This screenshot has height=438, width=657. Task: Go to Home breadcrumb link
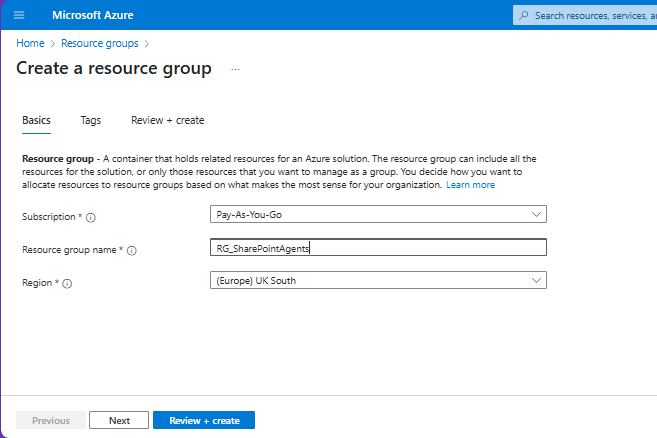pos(30,43)
